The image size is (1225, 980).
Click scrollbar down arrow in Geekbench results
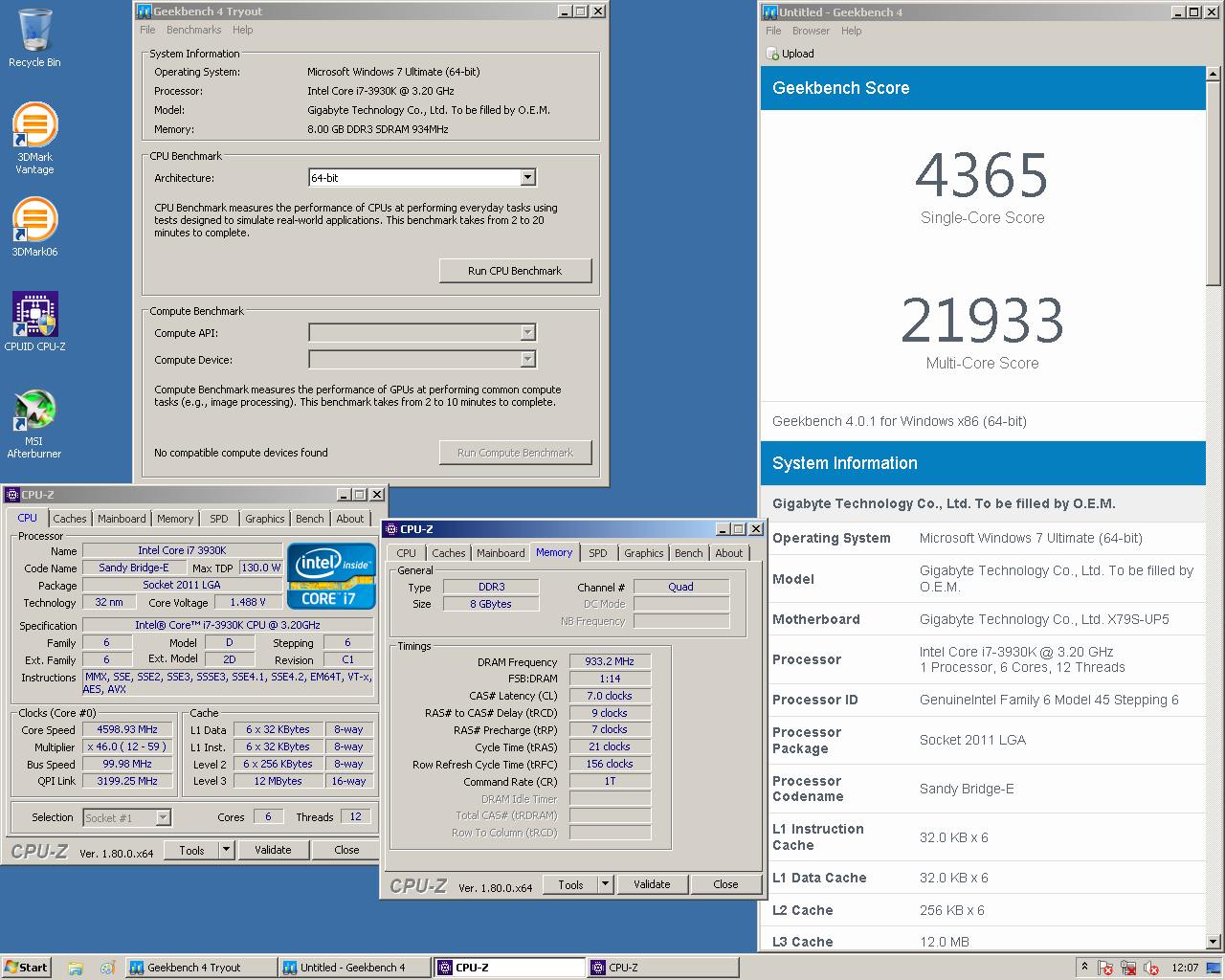click(x=1214, y=942)
